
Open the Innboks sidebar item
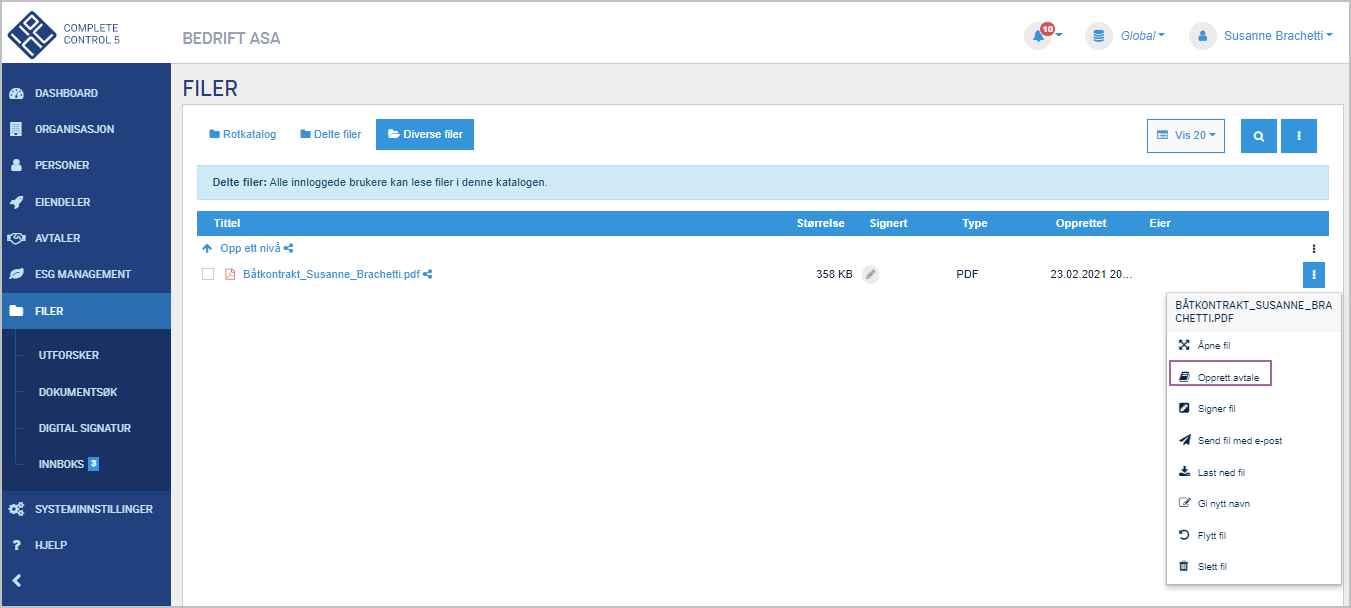click(x=62, y=464)
